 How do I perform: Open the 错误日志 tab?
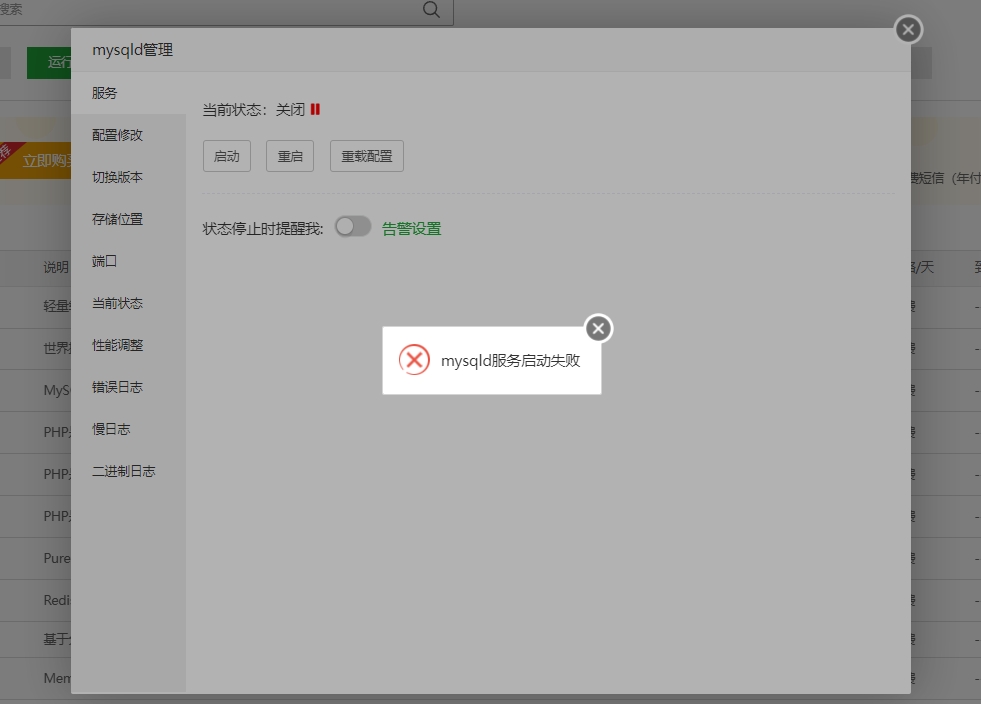coord(128,387)
